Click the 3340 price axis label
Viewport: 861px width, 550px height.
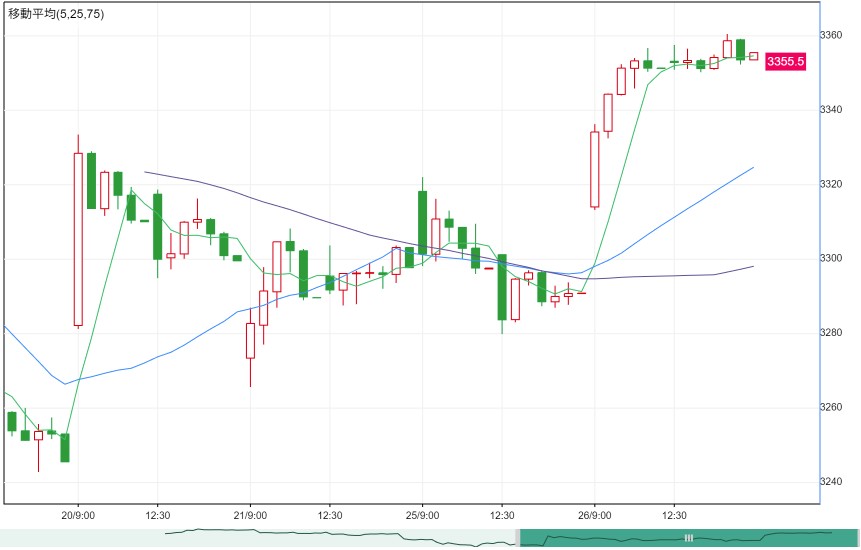830,110
